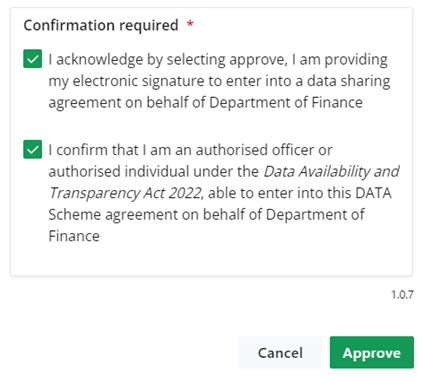Untick the authorised officer confirmation checkbox

(33, 149)
